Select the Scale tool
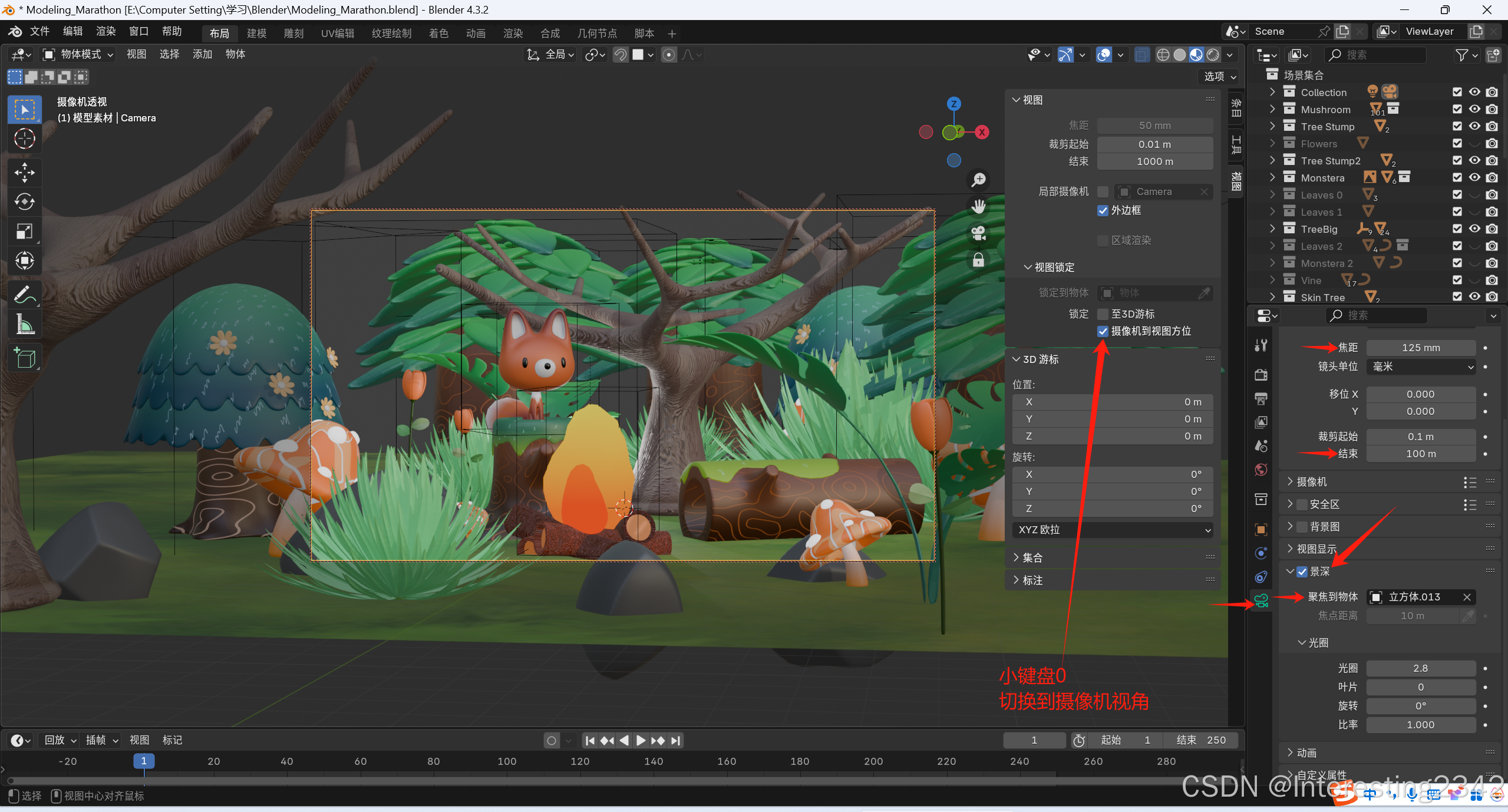Screen dimensions: 1508x812 click(x=24, y=231)
